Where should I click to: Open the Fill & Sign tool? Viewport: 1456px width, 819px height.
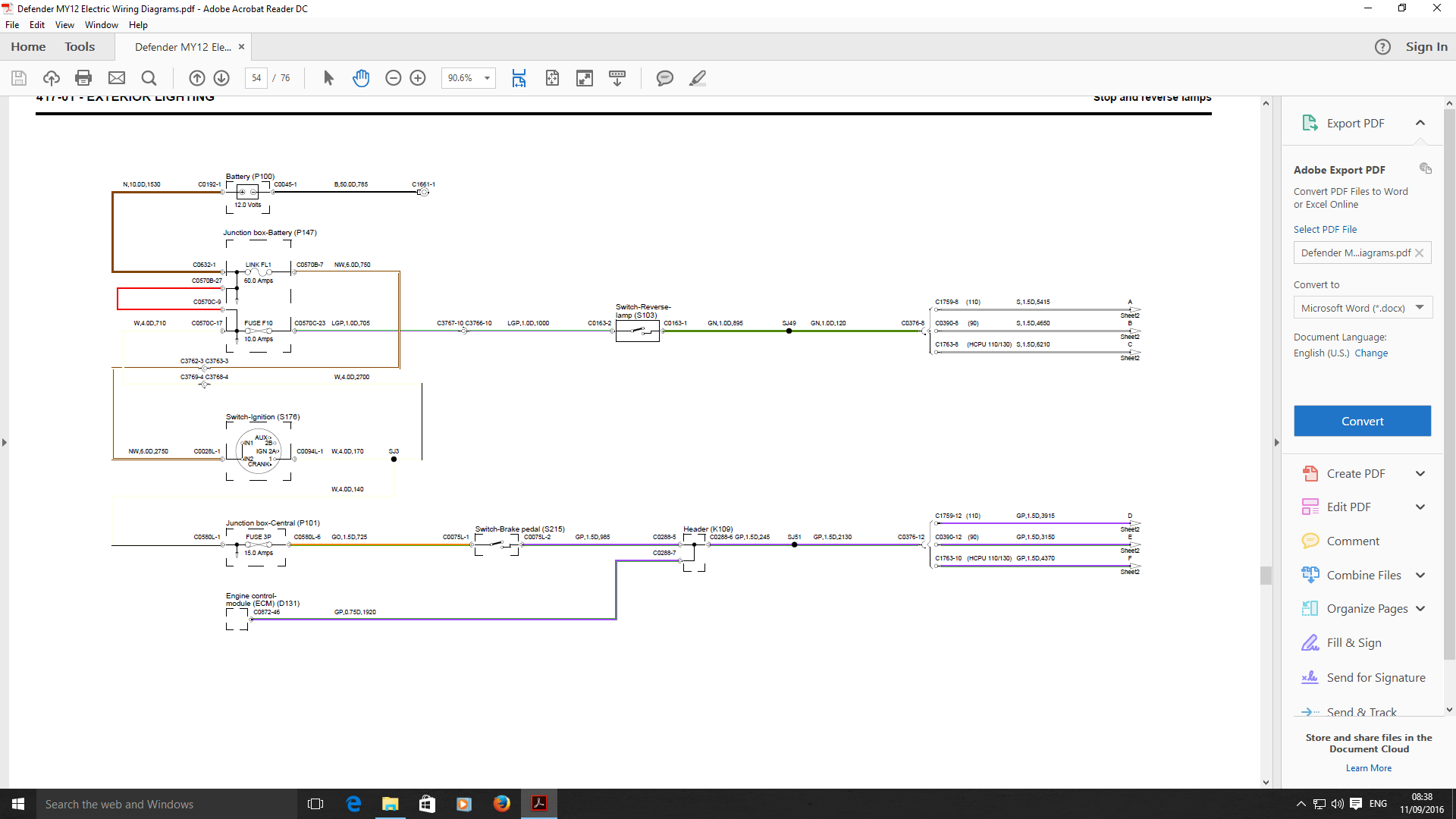(x=1341, y=643)
